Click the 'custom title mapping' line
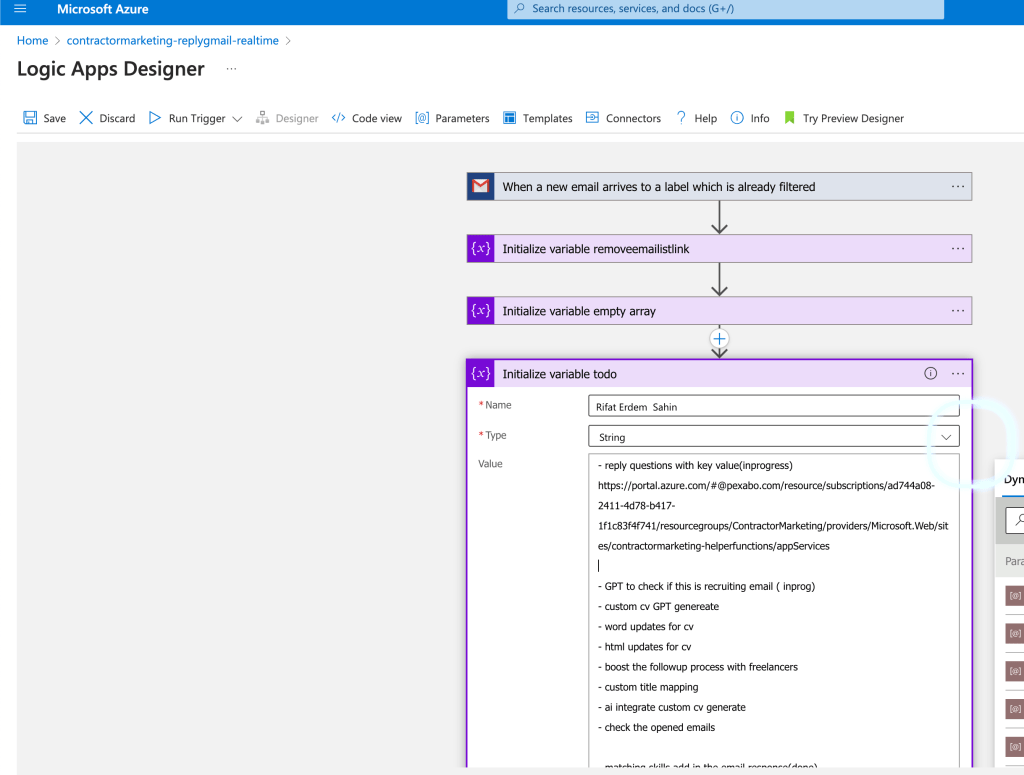This screenshot has height=775, width=1024. [x=648, y=688]
